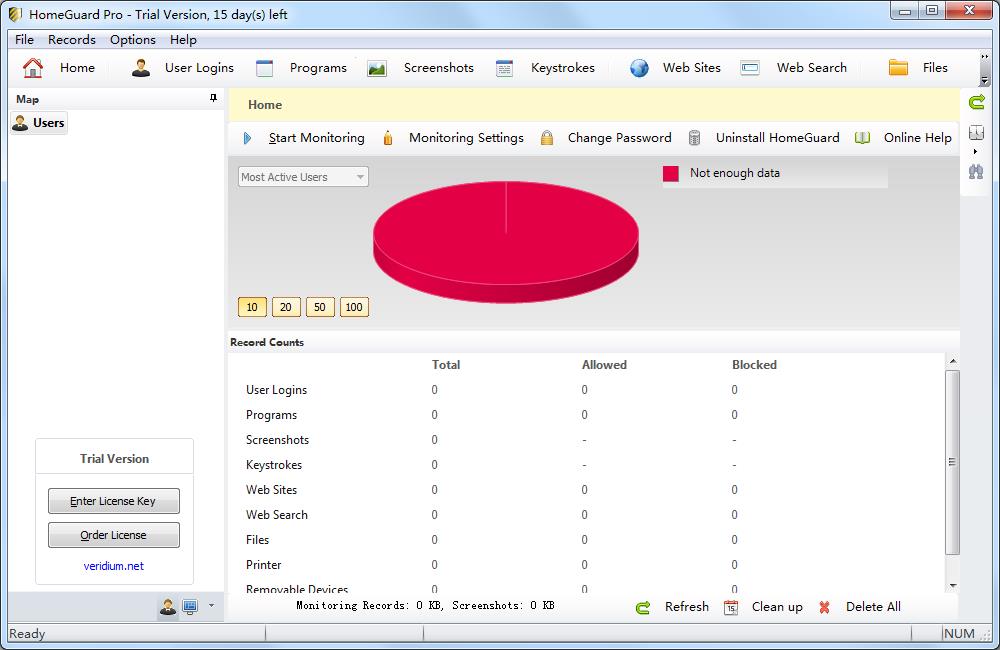Click the binoculars search icon
Viewport: 1000px width, 650px height.
pyautogui.click(x=976, y=171)
